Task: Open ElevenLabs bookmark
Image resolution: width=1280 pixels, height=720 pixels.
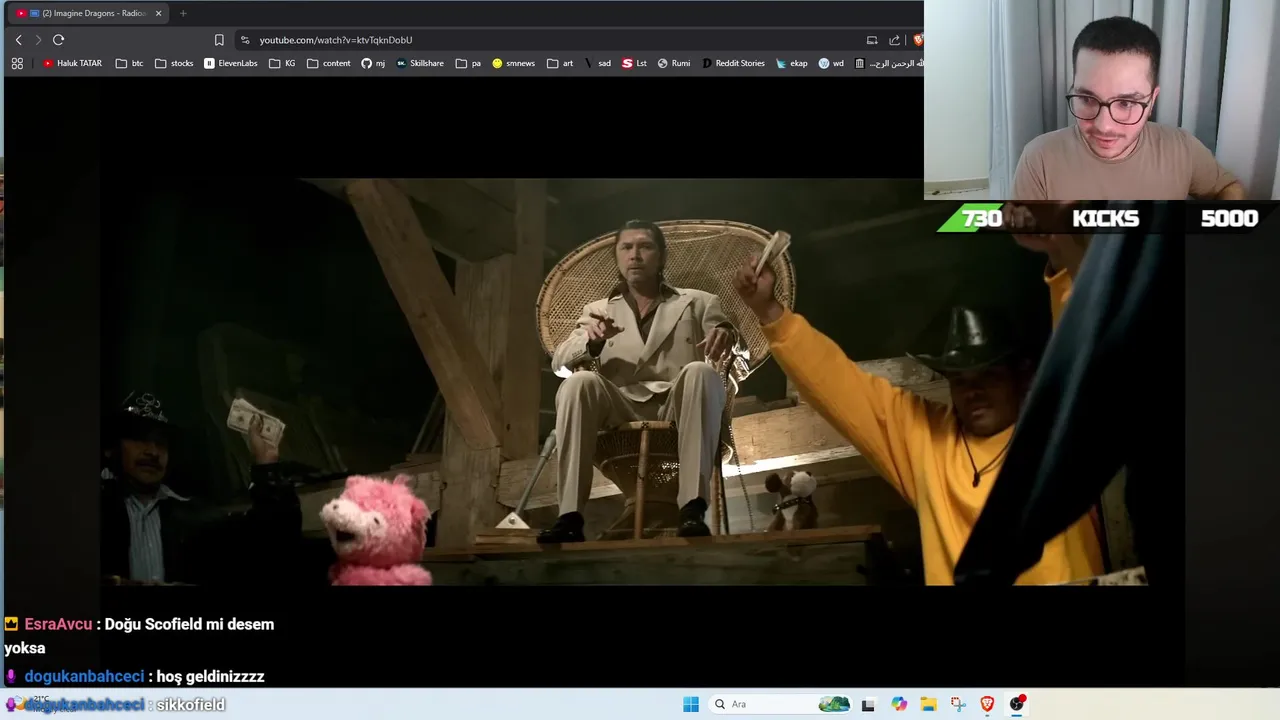Action: click(x=231, y=63)
